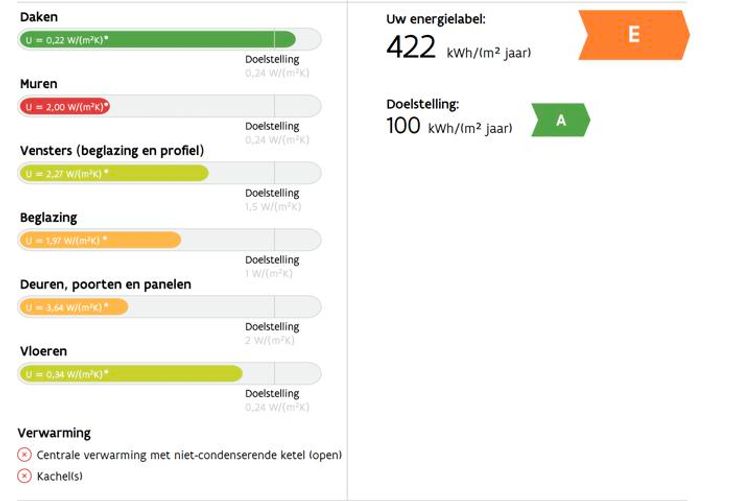Click the Verwarming section heading
Viewport: 736px width, 501px height.
coord(54,433)
